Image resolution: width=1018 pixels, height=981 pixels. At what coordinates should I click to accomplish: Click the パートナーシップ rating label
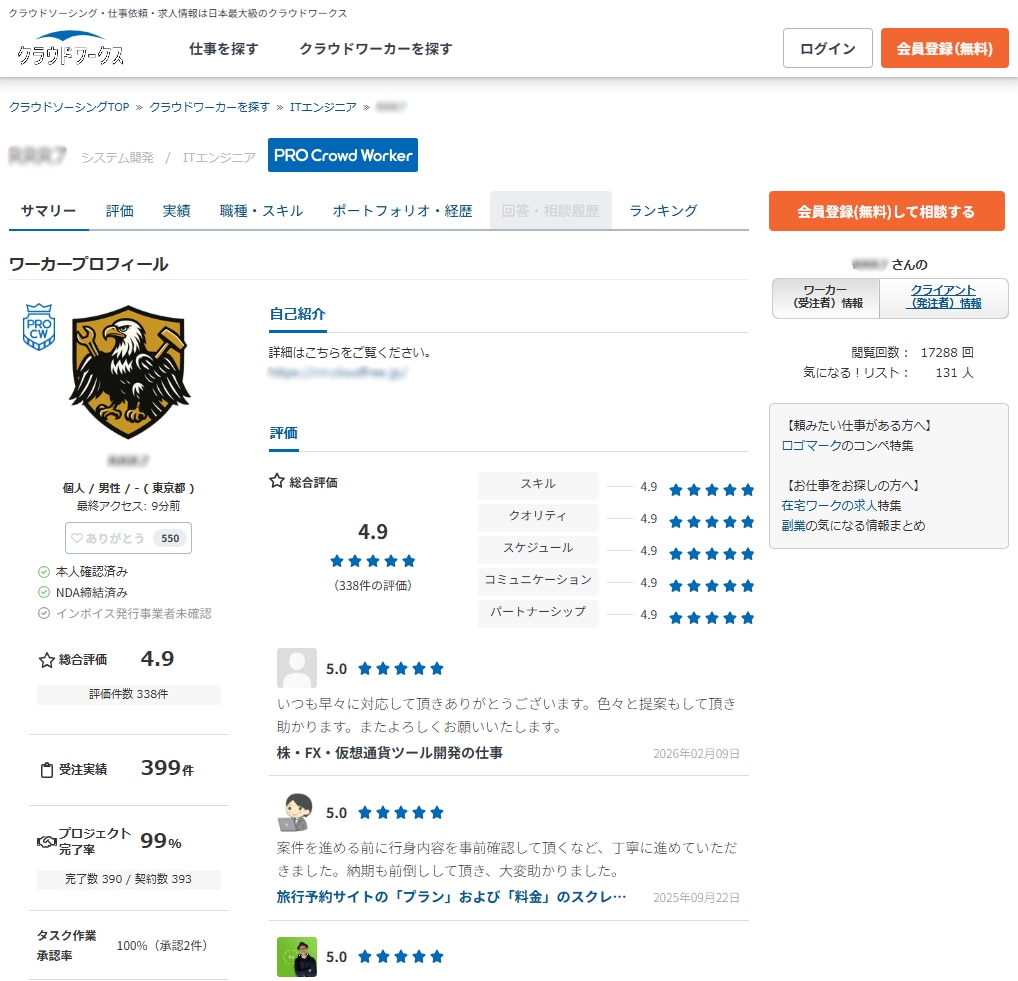pos(538,612)
